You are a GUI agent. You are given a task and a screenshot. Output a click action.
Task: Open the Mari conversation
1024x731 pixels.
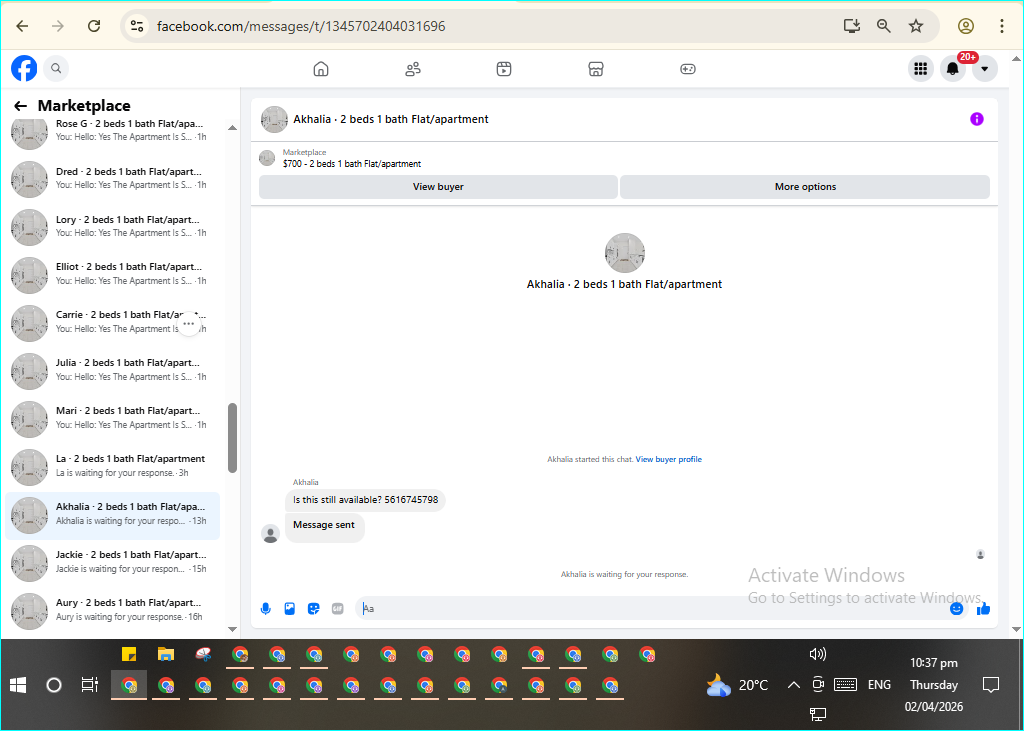tap(112, 417)
